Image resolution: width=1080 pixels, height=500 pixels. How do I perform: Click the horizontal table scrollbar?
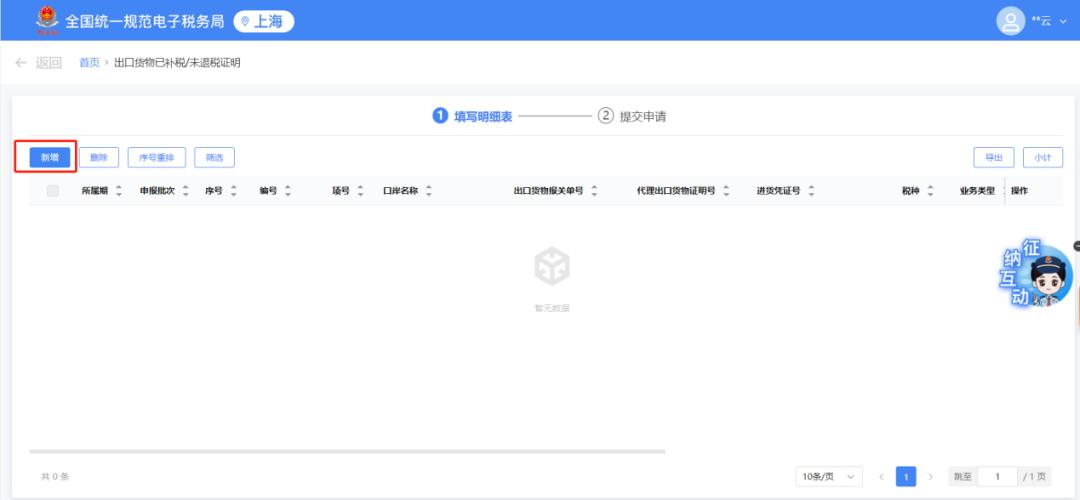[x=347, y=452]
